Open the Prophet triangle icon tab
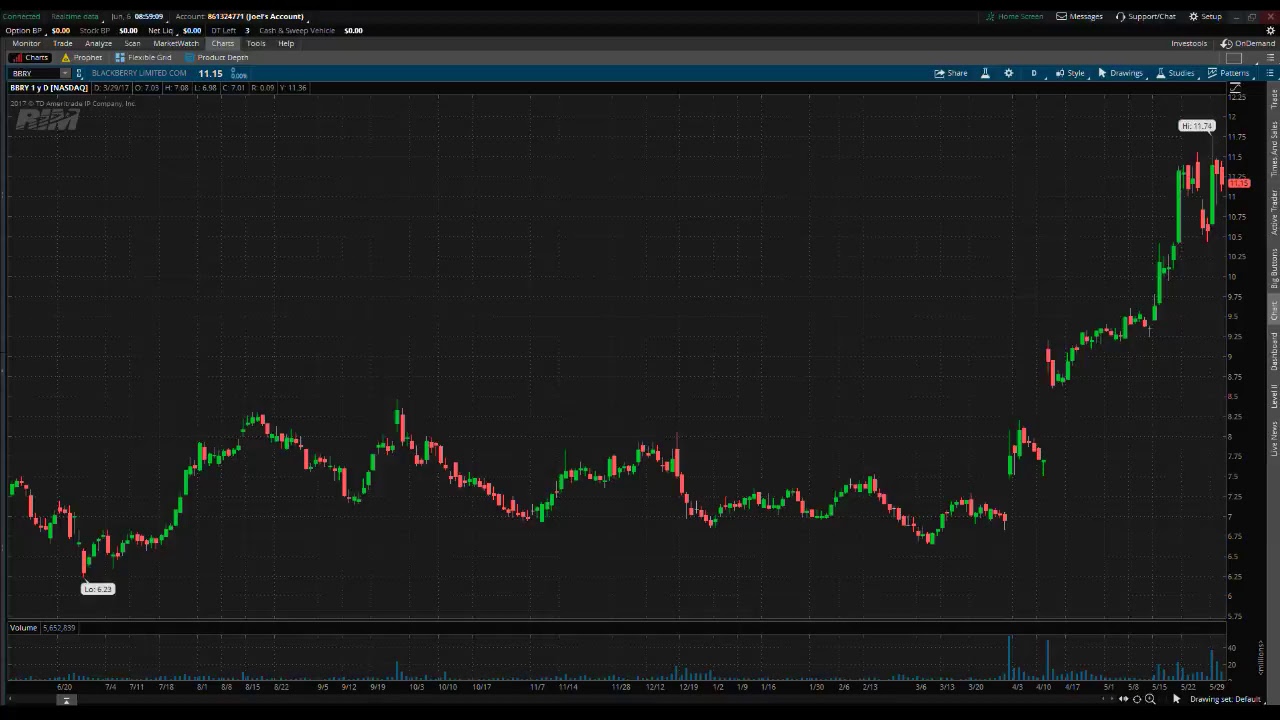1280x720 pixels. click(x=82, y=57)
